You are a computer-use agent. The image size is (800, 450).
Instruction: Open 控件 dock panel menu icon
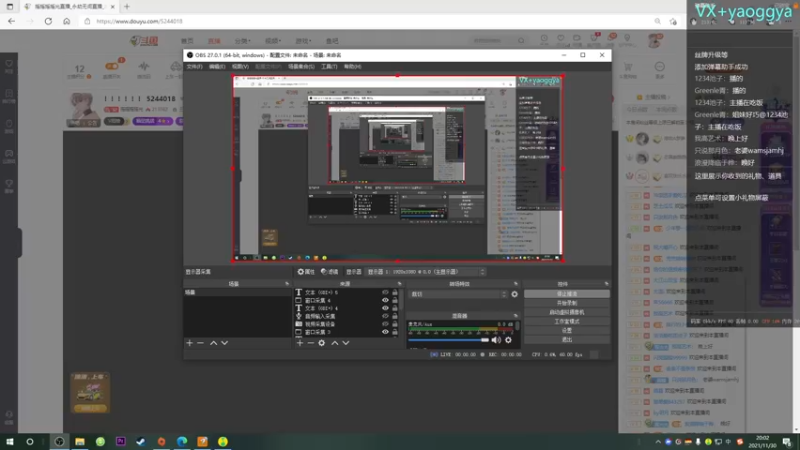coord(606,284)
